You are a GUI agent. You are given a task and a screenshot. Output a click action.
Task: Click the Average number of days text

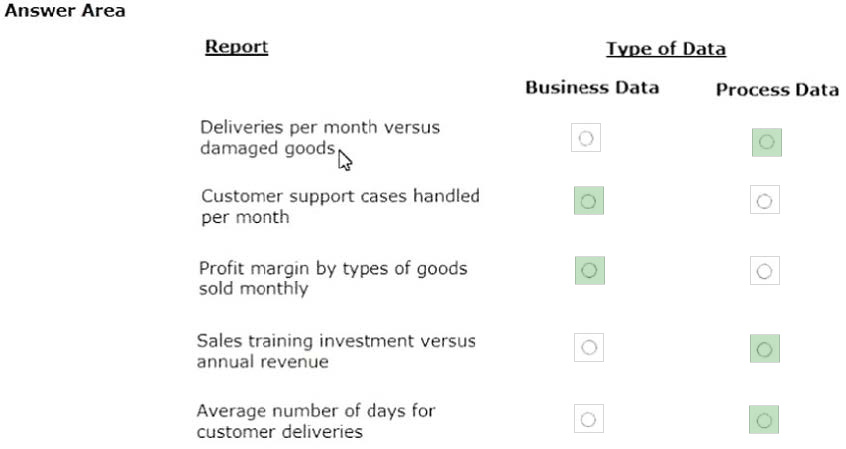click(316, 421)
